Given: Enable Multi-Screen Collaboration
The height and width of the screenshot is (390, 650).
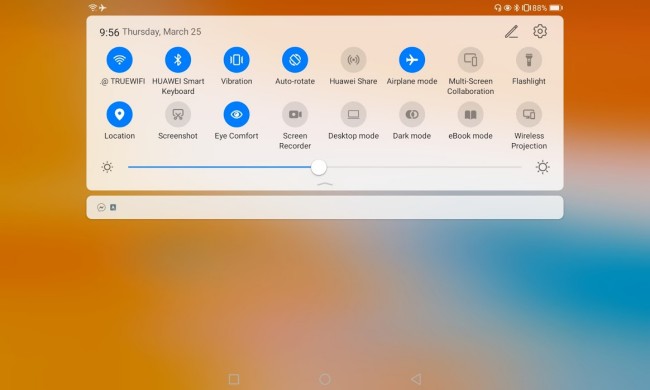Looking at the screenshot, I should (x=470, y=60).
